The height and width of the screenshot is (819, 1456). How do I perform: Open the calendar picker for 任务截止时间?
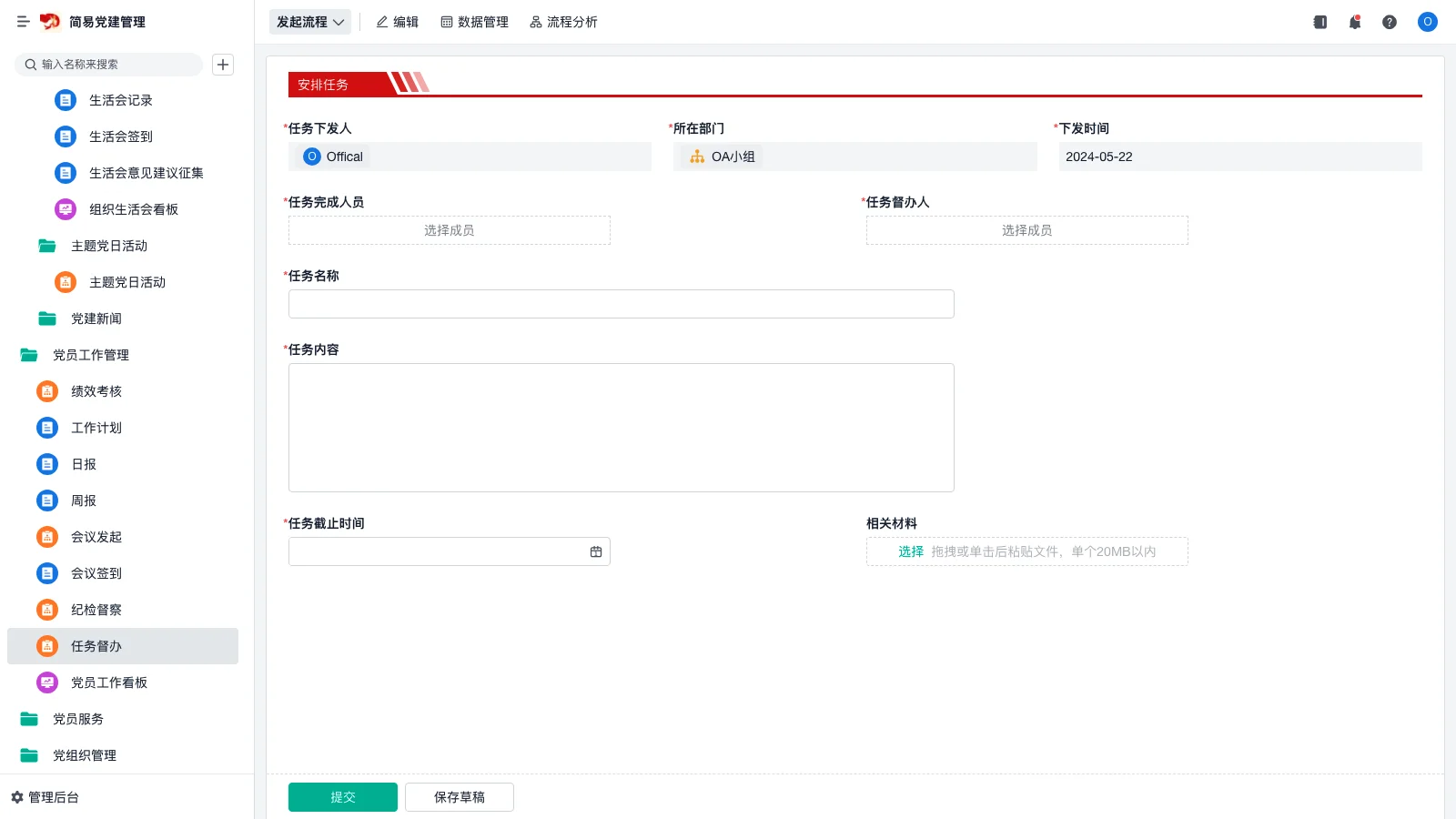click(x=596, y=551)
